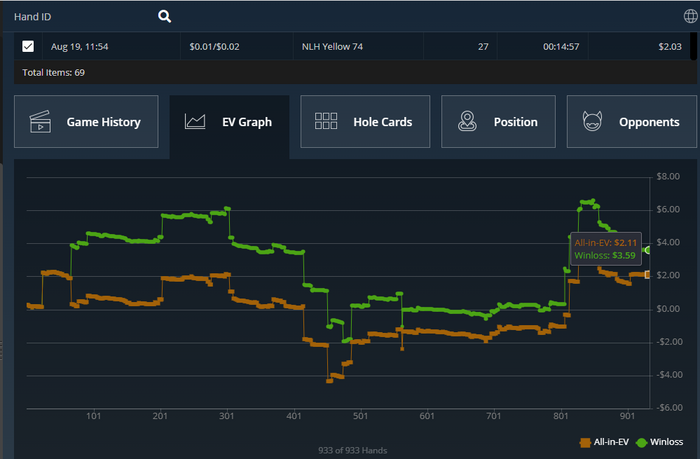Click the green Winloss legend swatch
Viewport: 700px width, 459px height.
pyautogui.click(x=642, y=442)
